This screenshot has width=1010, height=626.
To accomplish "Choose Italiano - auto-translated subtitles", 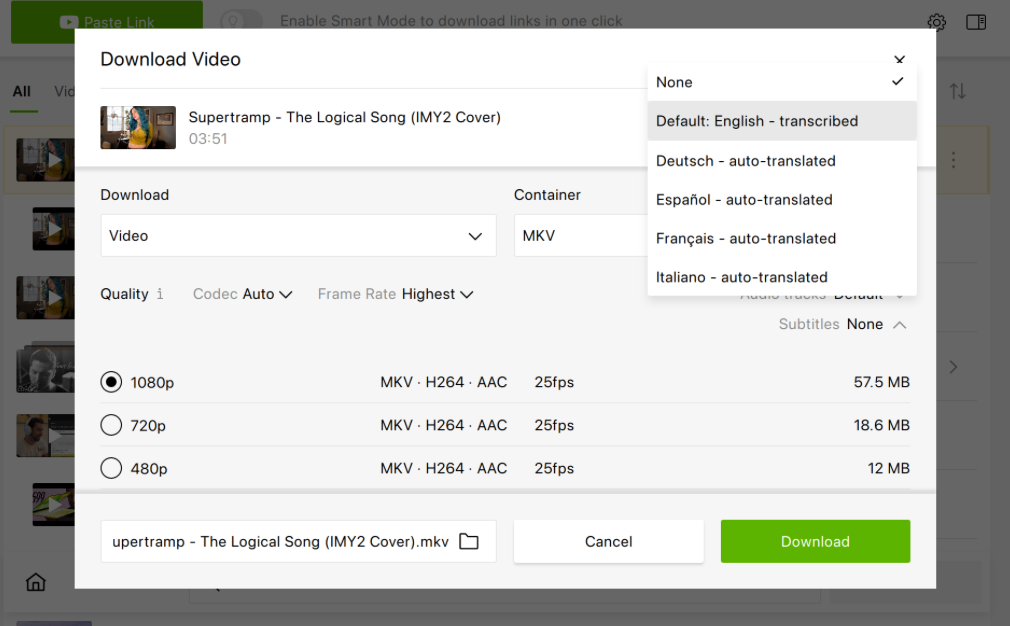I will click(782, 277).
